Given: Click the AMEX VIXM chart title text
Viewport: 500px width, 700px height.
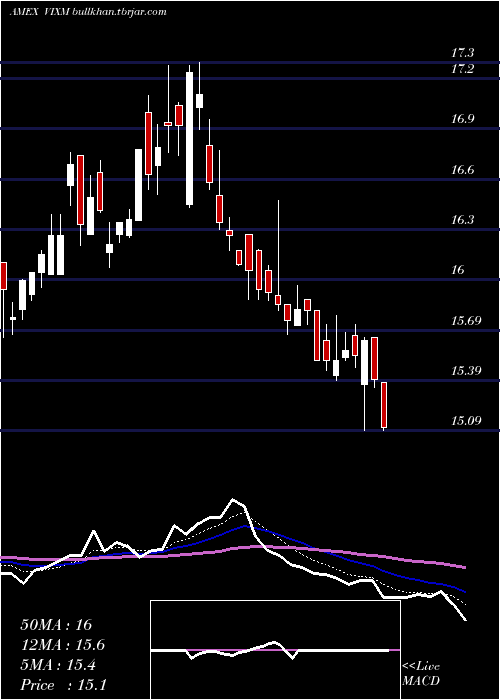Looking at the screenshot, I should (x=38, y=12).
